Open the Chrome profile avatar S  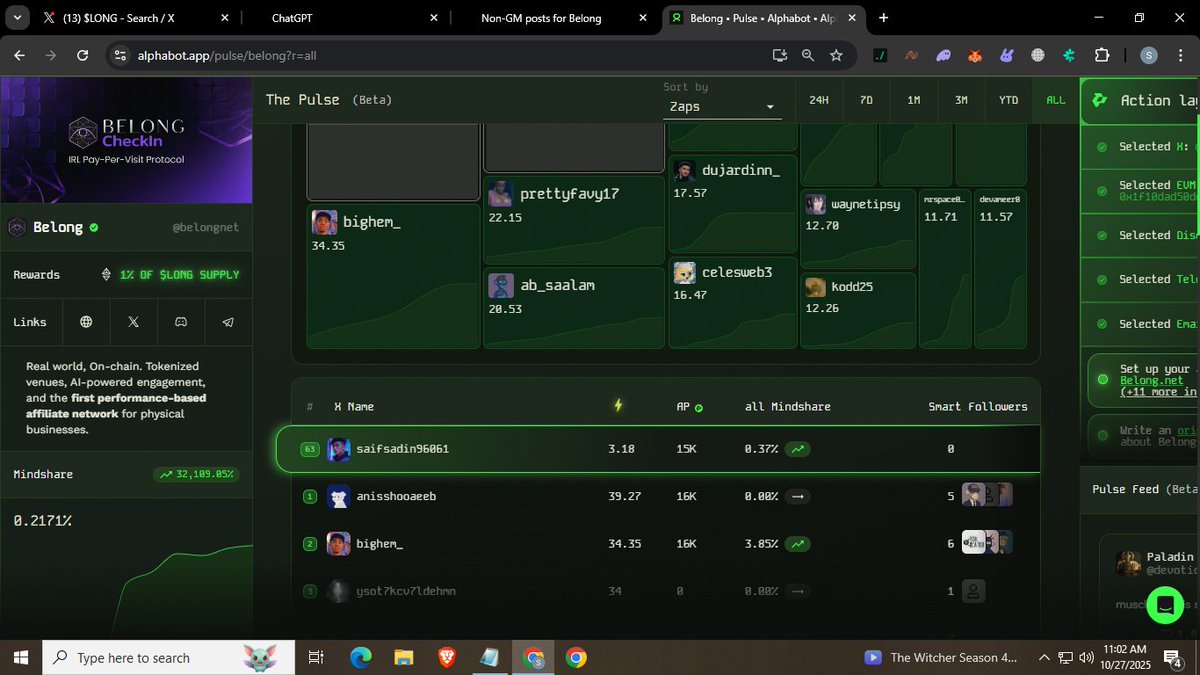(1149, 56)
